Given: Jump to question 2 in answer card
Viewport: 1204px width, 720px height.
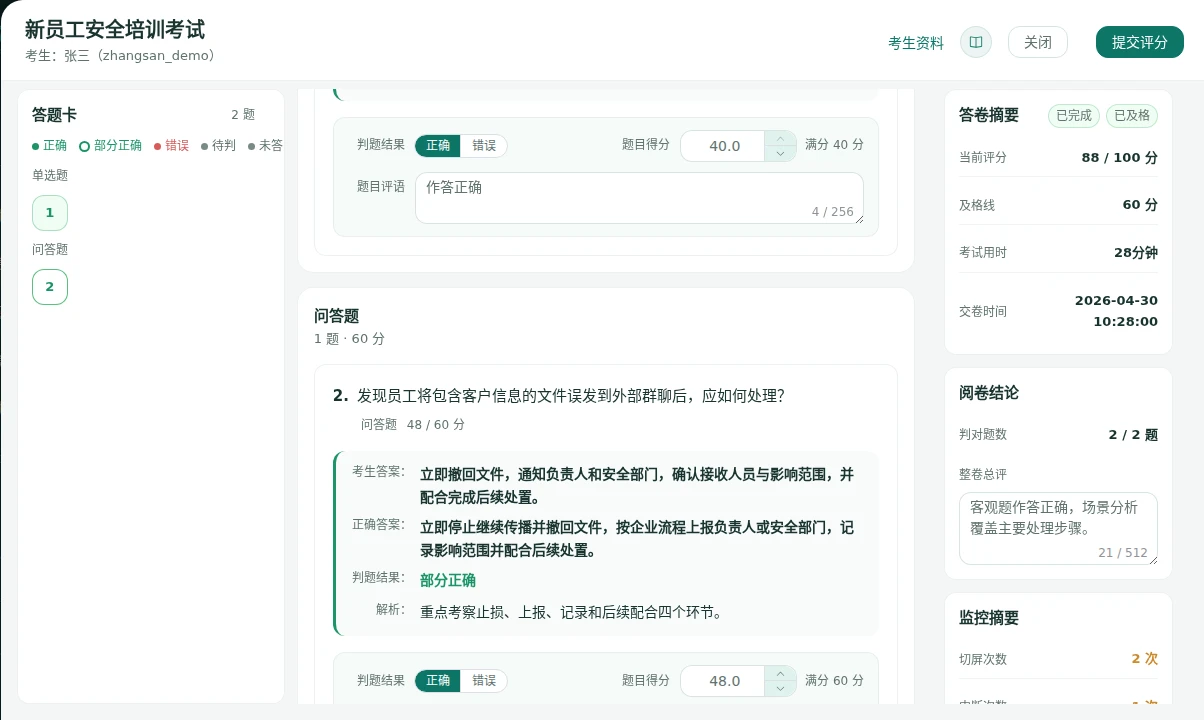Looking at the screenshot, I should tap(50, 287).
